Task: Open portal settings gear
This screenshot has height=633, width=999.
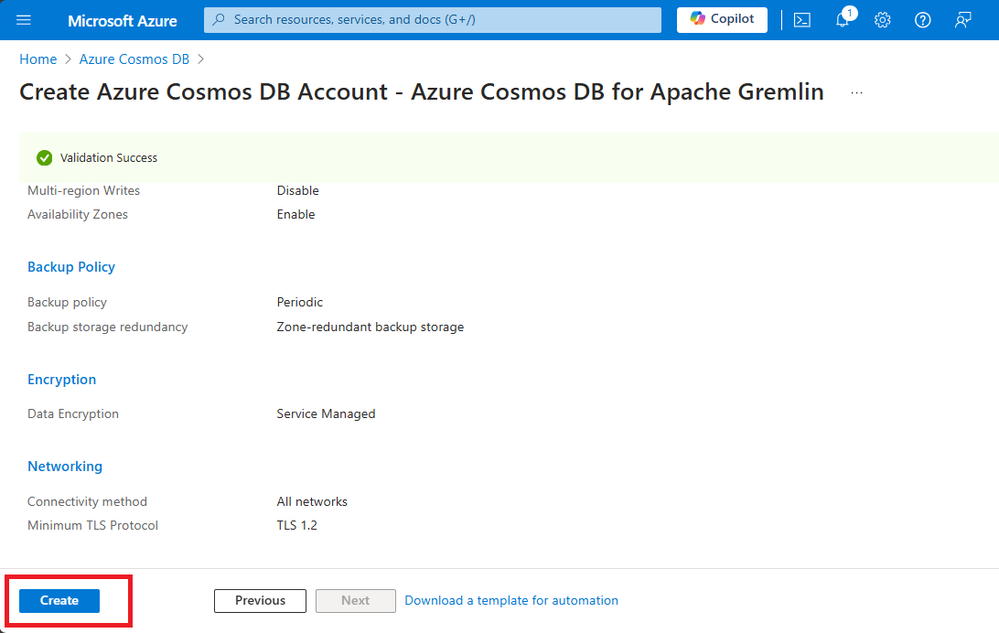Action: (x=882, y=20)
